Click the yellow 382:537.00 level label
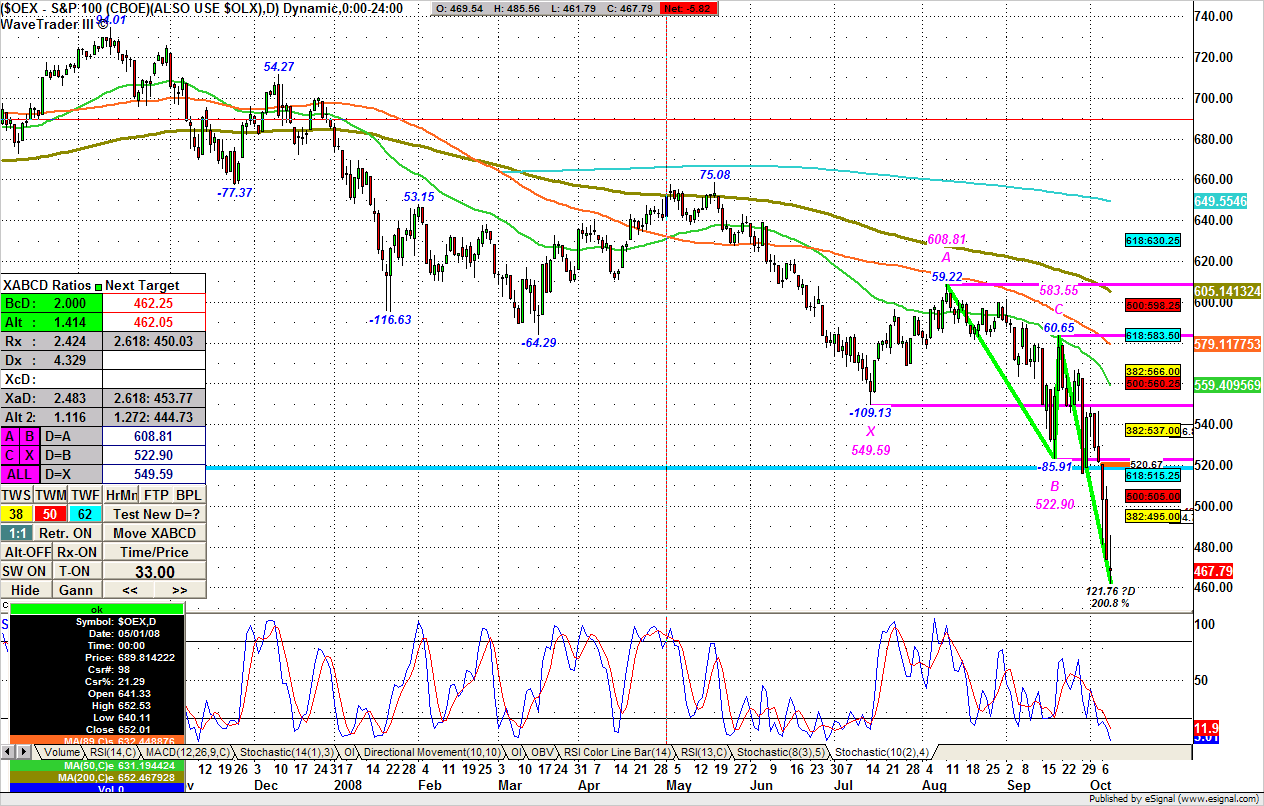1264x806 pixels. coord(1153,430)
